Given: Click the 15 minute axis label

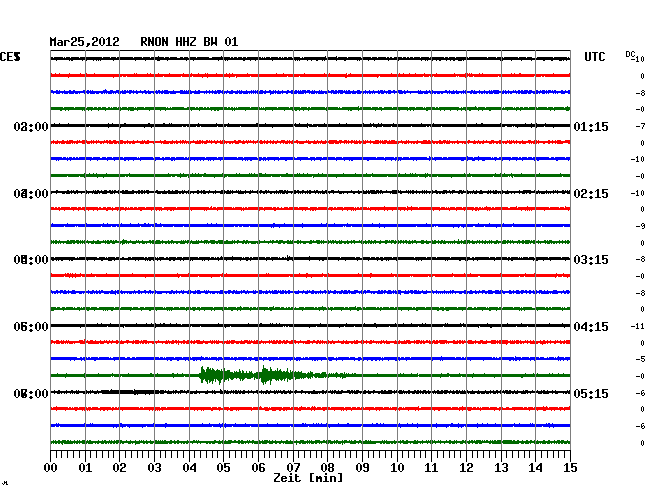Looking at the screenshot, I should click(x=570, y=468).
